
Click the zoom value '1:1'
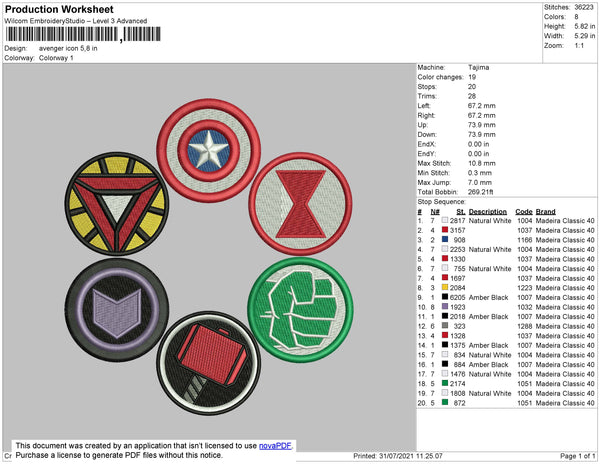(x=579, y=46)
